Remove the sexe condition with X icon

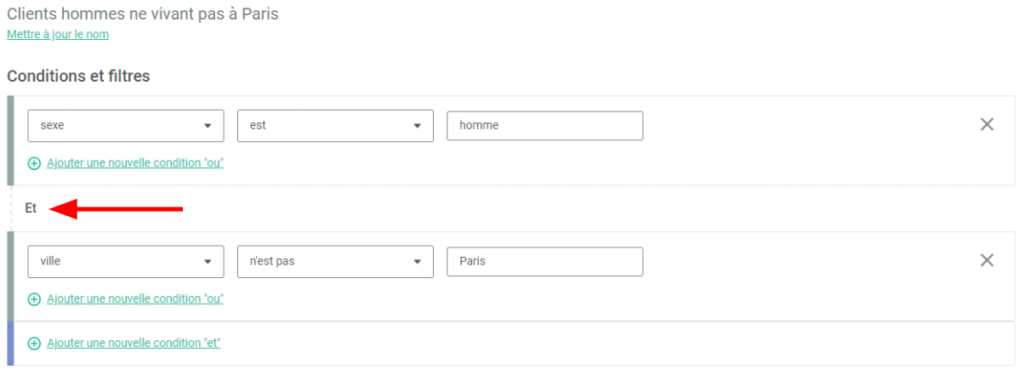pyautogui.click(x=987, y=125)
